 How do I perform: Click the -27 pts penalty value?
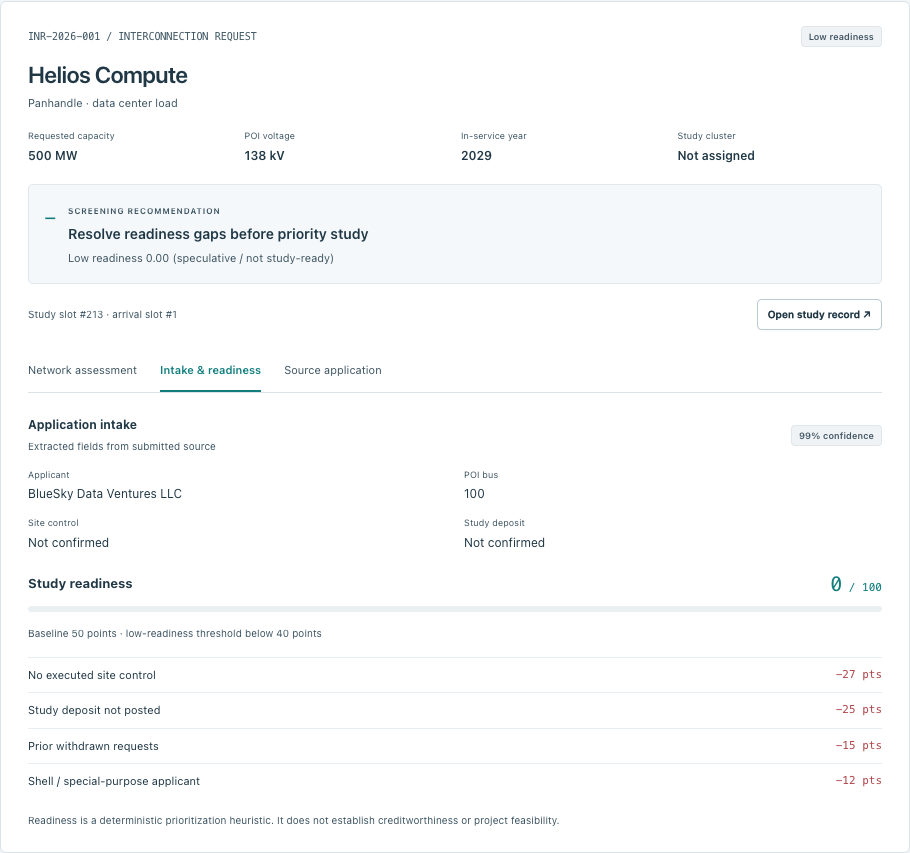(858, 674)
